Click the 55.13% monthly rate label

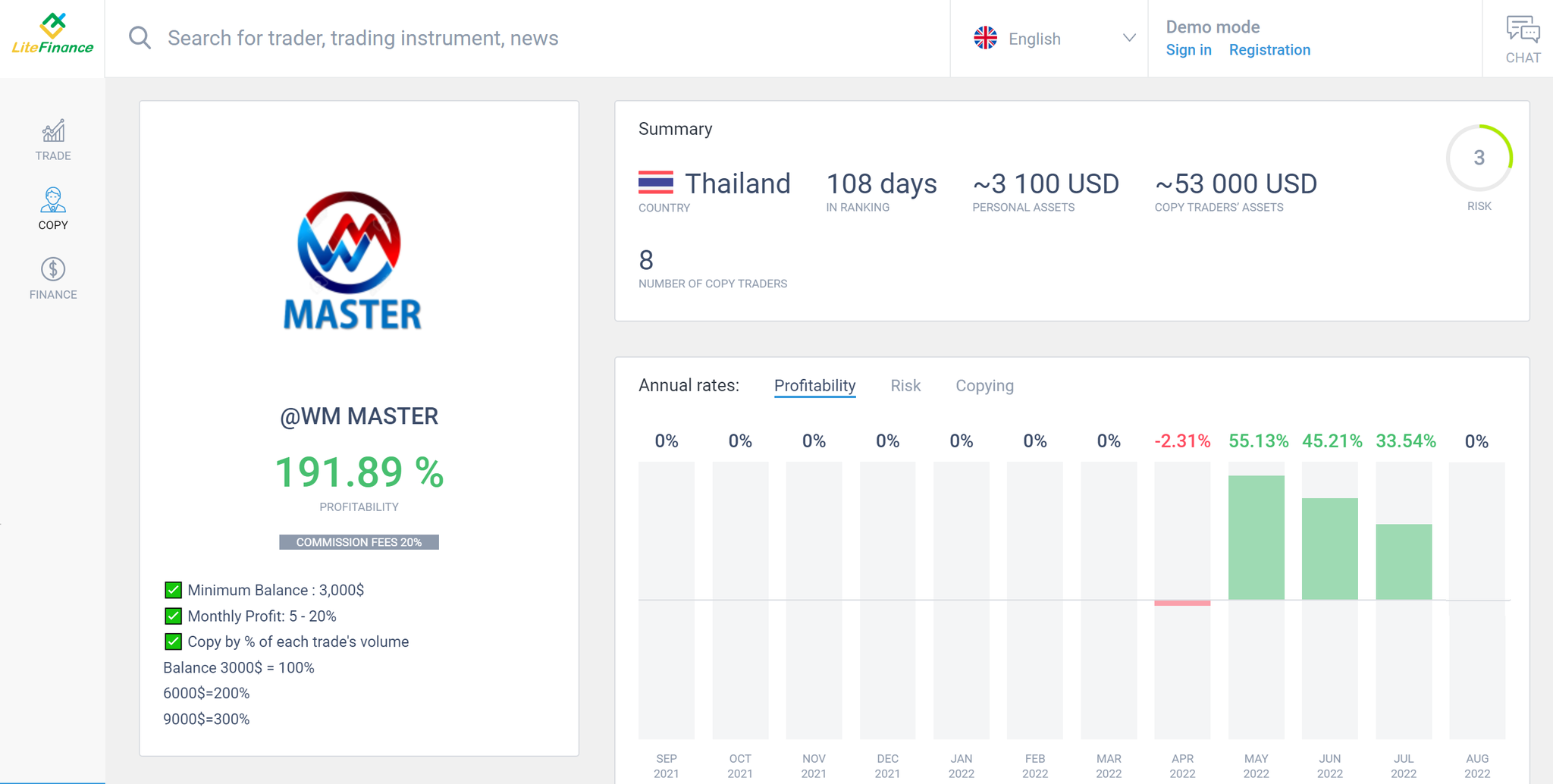coord(1258,441)
